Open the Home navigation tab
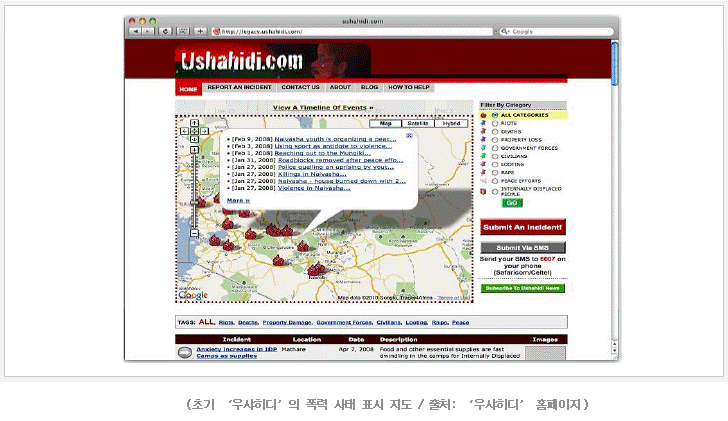 coord(188,89)
